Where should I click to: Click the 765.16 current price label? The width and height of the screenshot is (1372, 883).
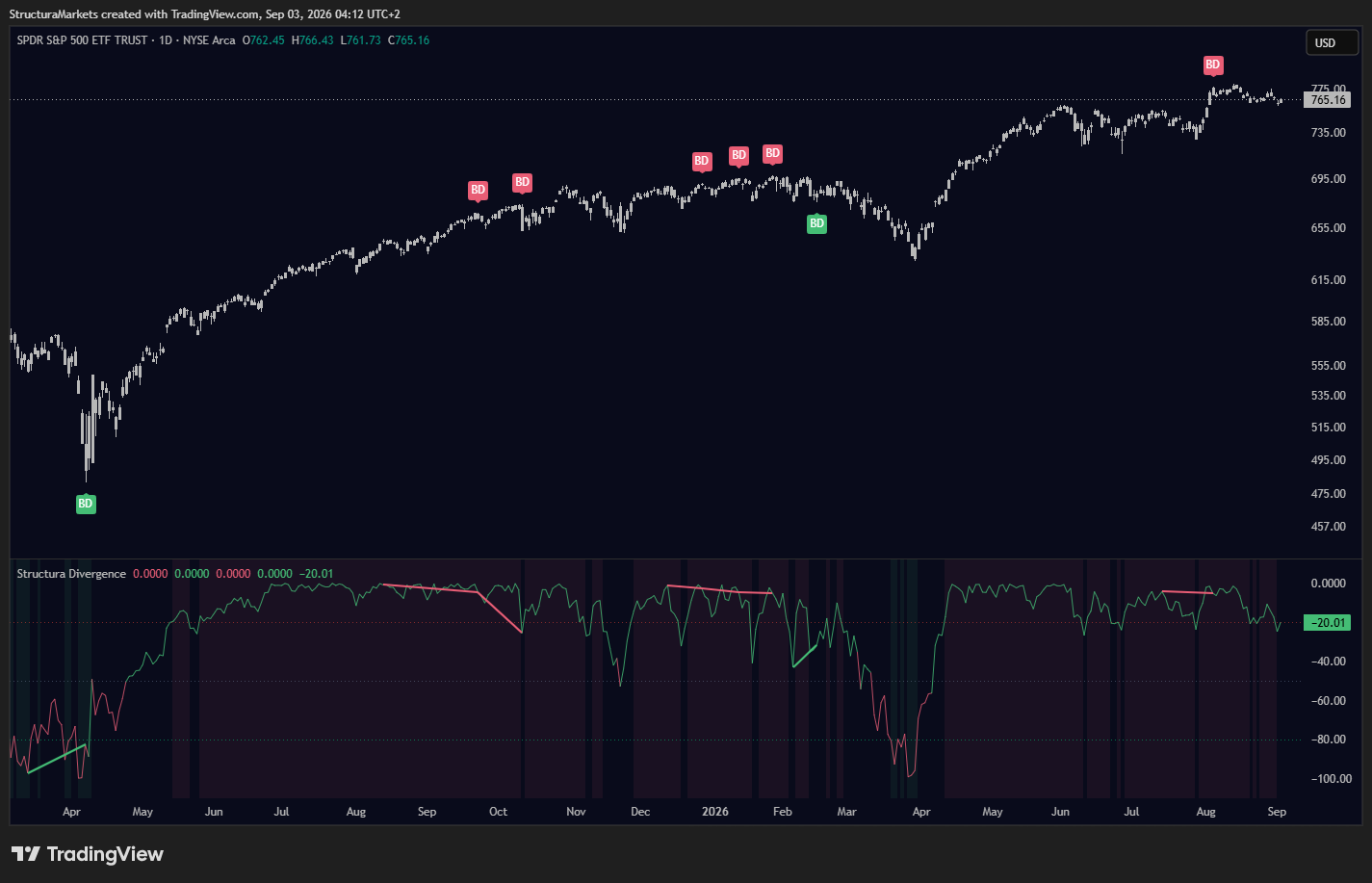[x=1328, y=100]
